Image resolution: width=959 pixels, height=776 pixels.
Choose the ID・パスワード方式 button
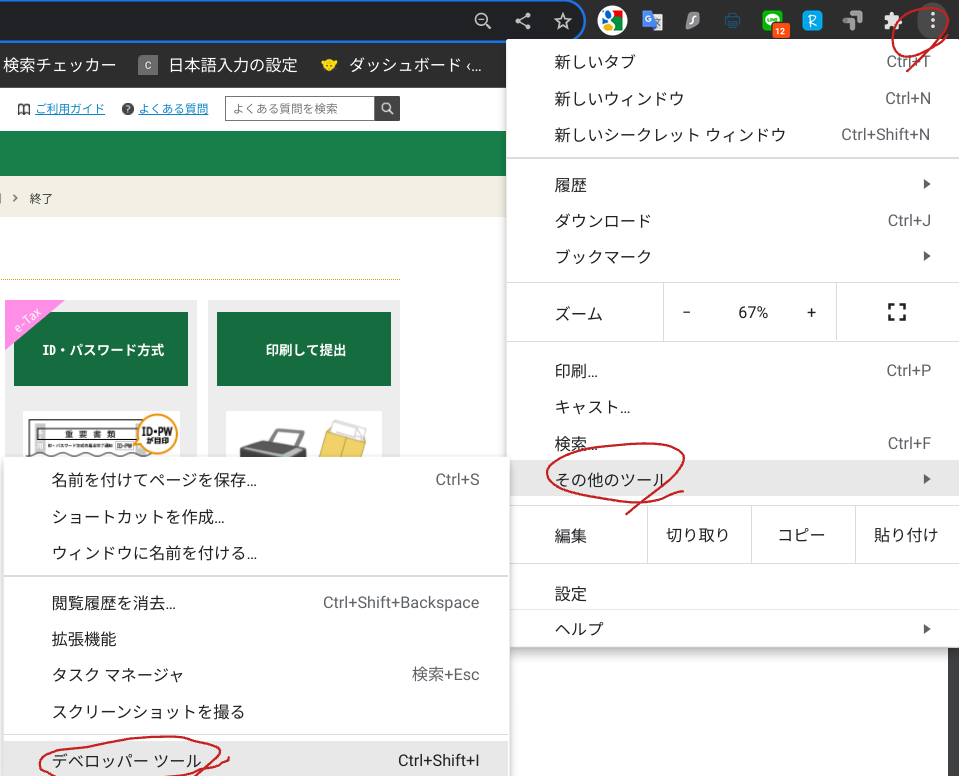click(x=101, y=349)
